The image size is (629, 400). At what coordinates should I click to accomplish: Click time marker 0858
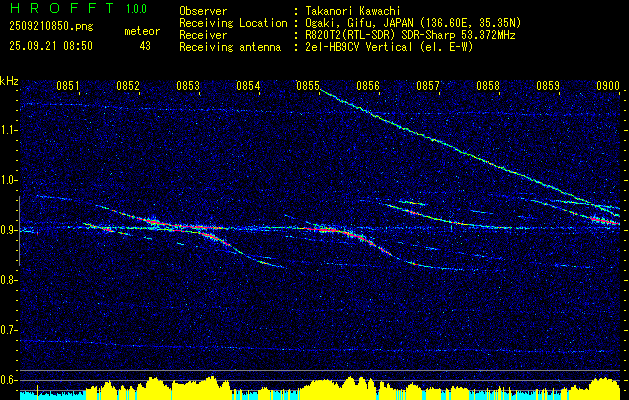coord(488,86)
